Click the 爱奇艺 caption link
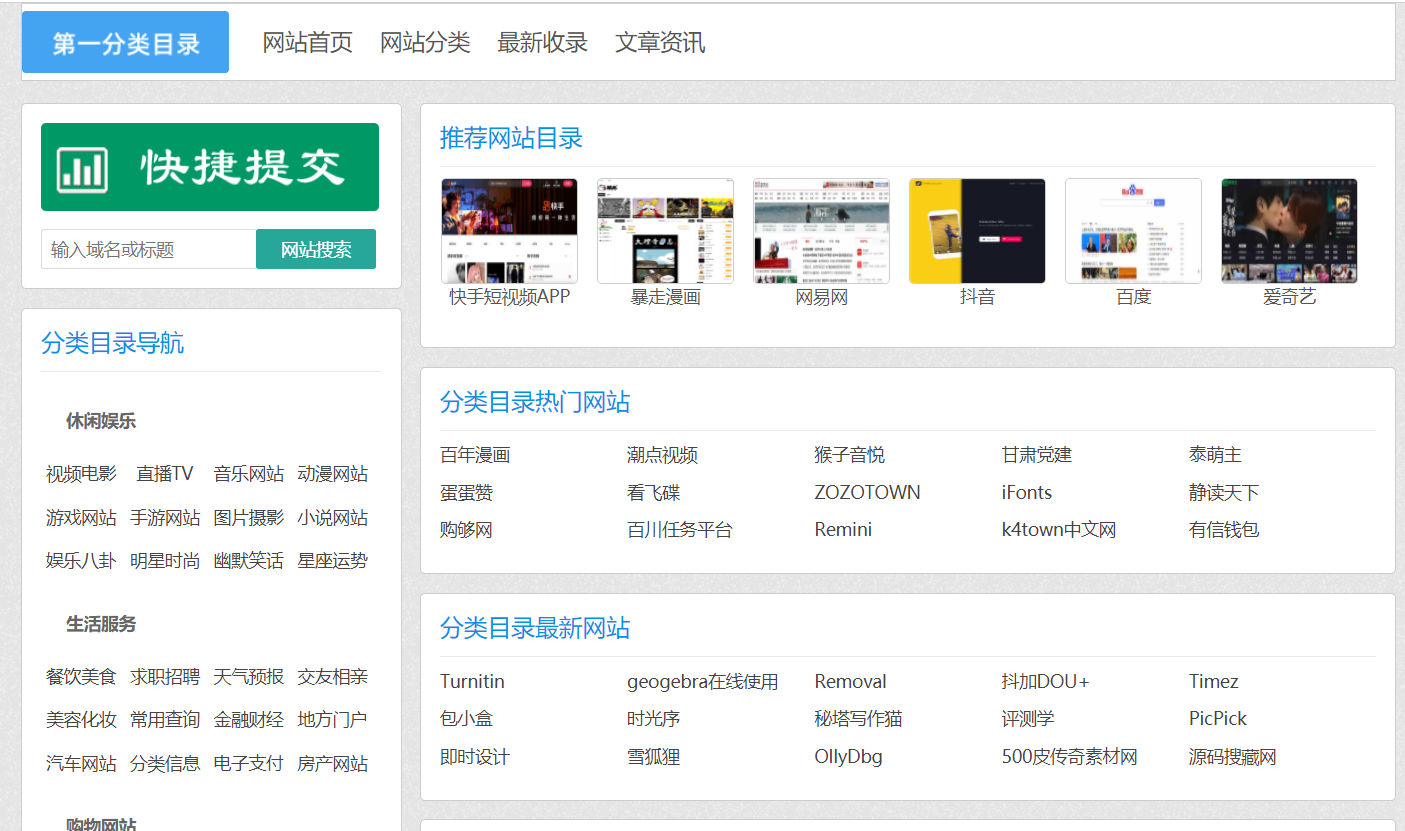The image size is (1405, 831). pos(1289,297)
